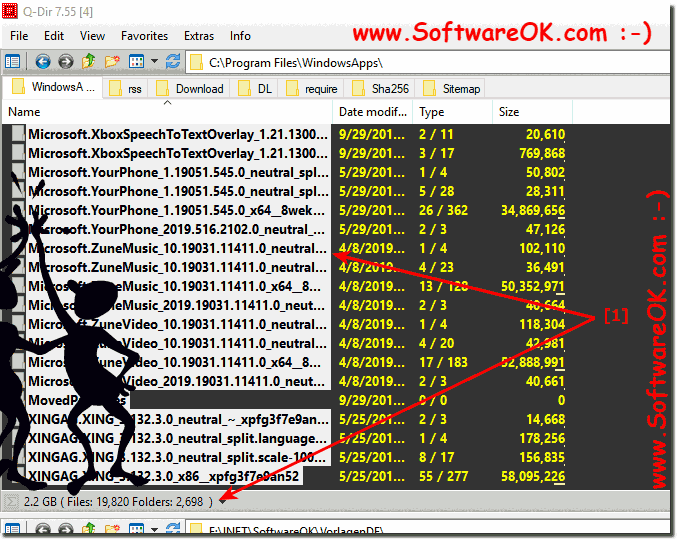Toggle the tree view pane icon in top toolbar
The height and width of the screenshot is (540, 677).
pyautogui.click(x=13, y=62)
